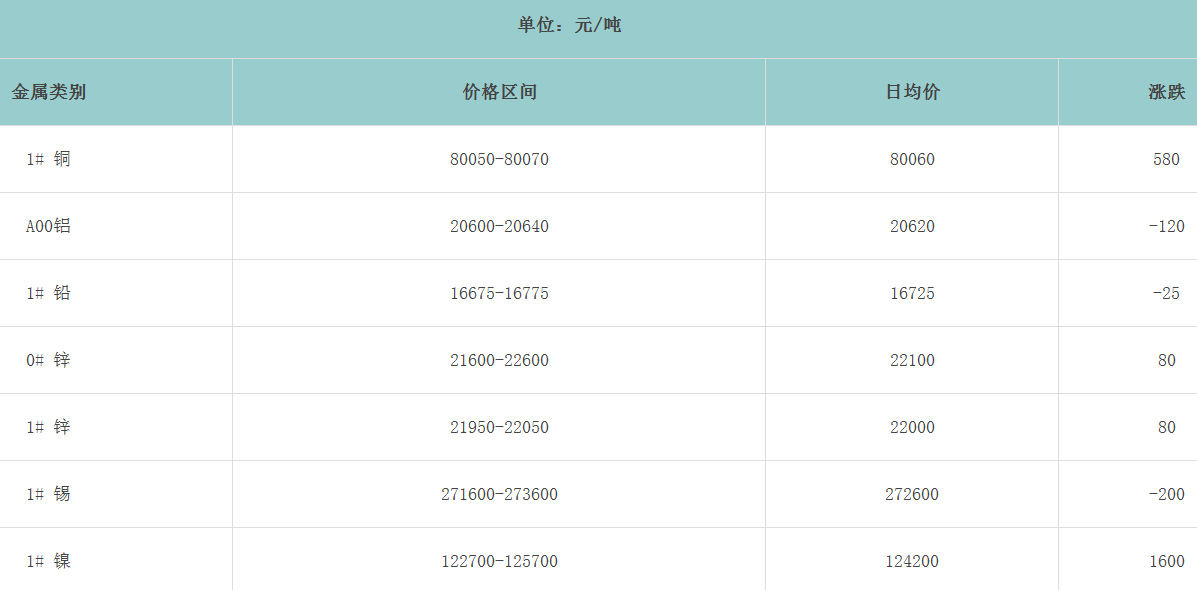Click the 涨跌 column header
Image resolution: width=1197 pixels, height=590 pixels.
[x=1166, y=92]
